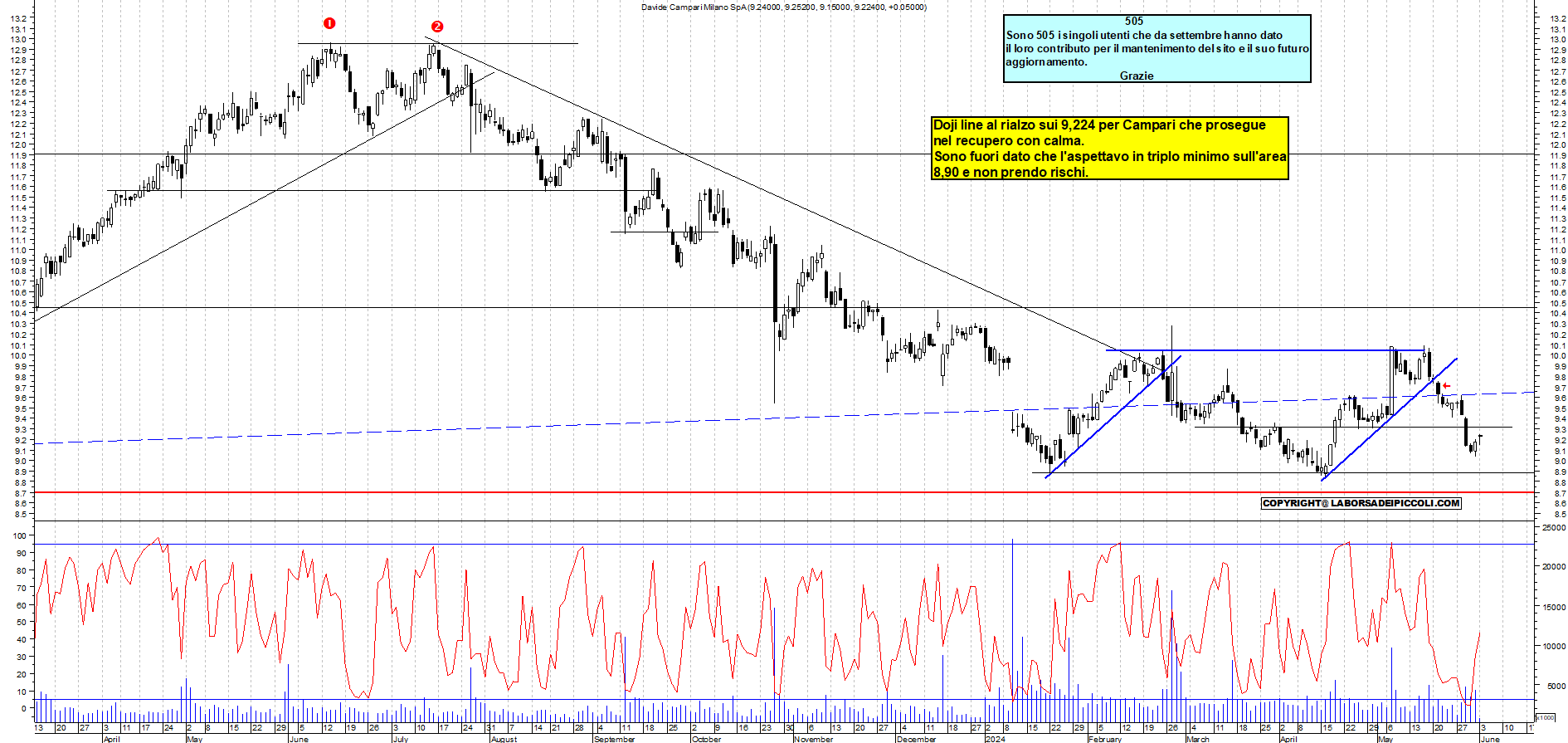Click the 'August' label on the time axis
The height and width of the screenshot is (743, 1568).
[x=504, y=739]
